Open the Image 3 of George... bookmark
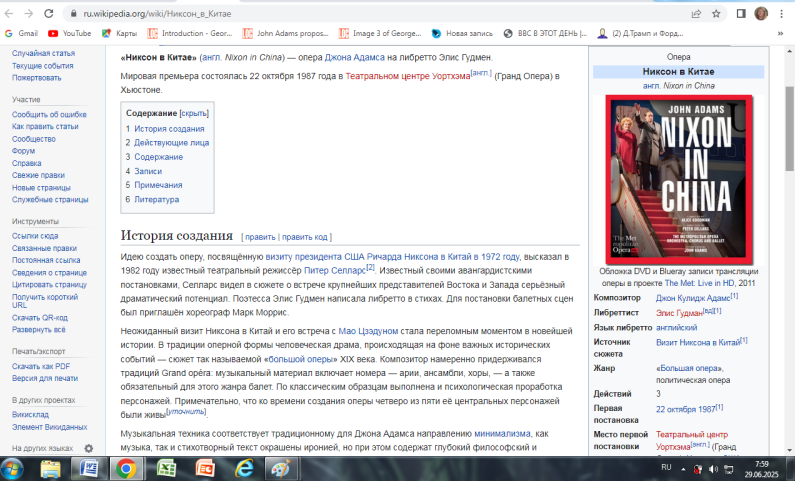The image size is (795, 481). click(380, 33)
